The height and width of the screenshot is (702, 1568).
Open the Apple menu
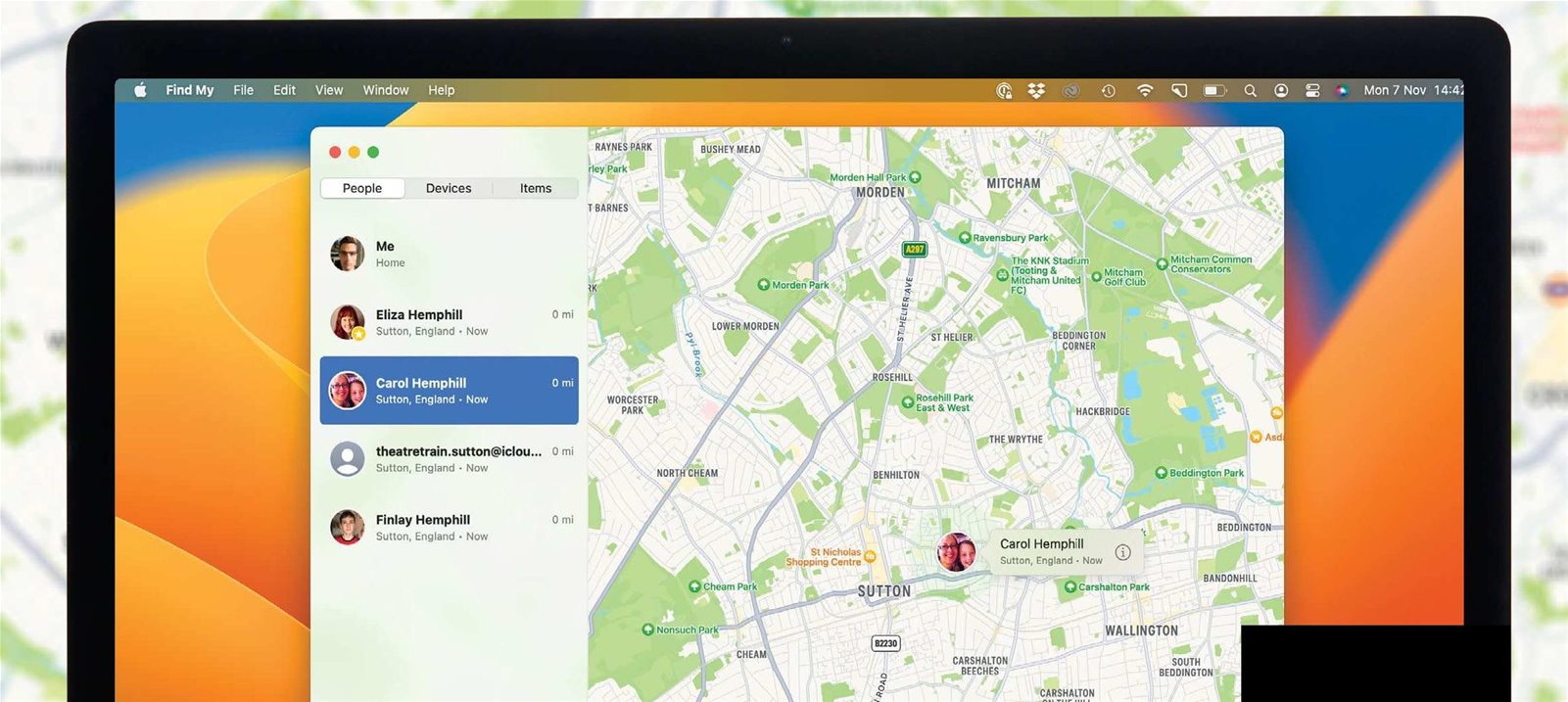click(x=140, y=90)
